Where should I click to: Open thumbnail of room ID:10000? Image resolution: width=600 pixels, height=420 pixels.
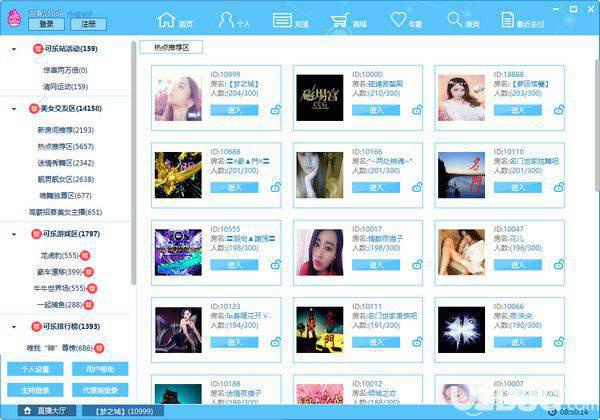pos(320,98)
